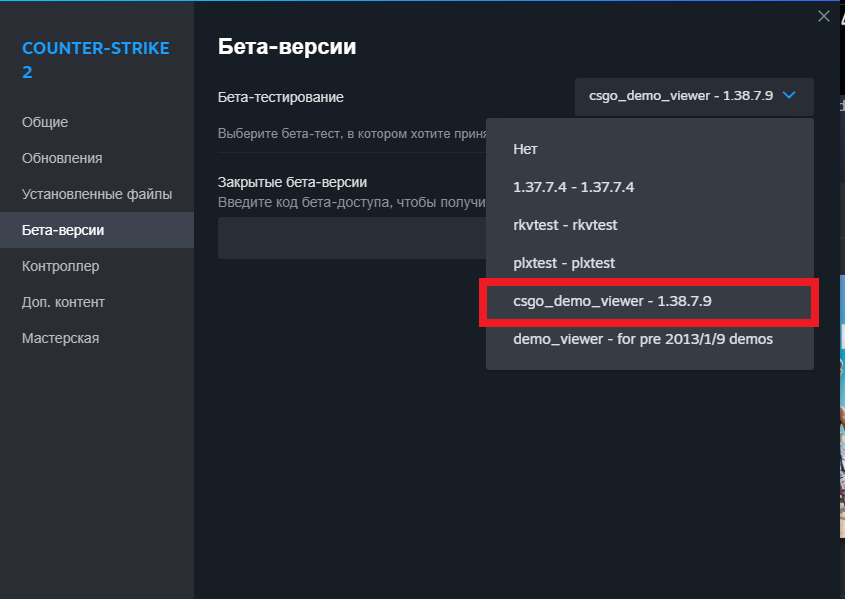Select the Нет option in beta list
Image resolution: width=845 pixels, height=599 pixels.
pos(649,149)
